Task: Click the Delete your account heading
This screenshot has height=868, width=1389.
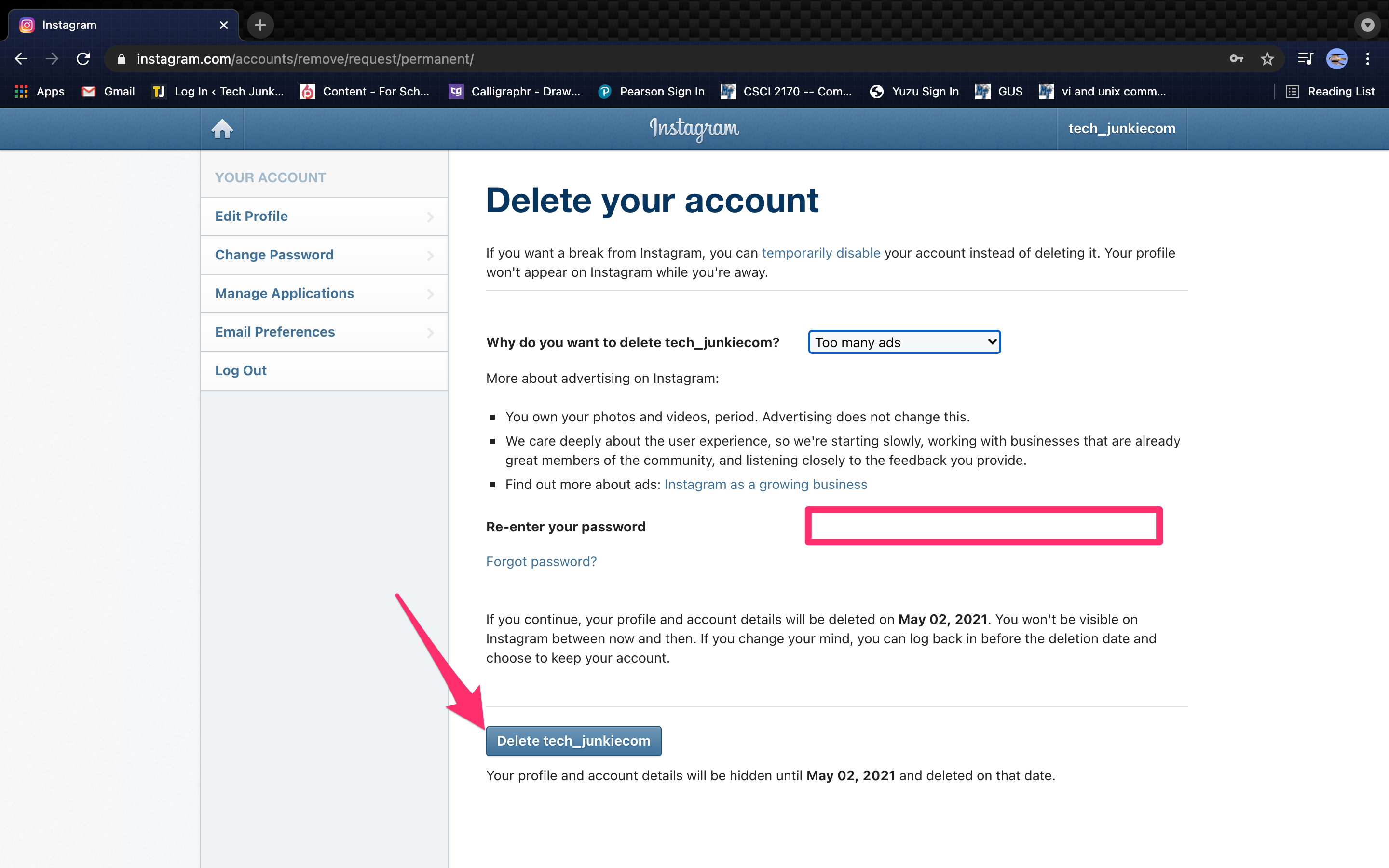Action: pyautogui.click(x=652, y=200)
